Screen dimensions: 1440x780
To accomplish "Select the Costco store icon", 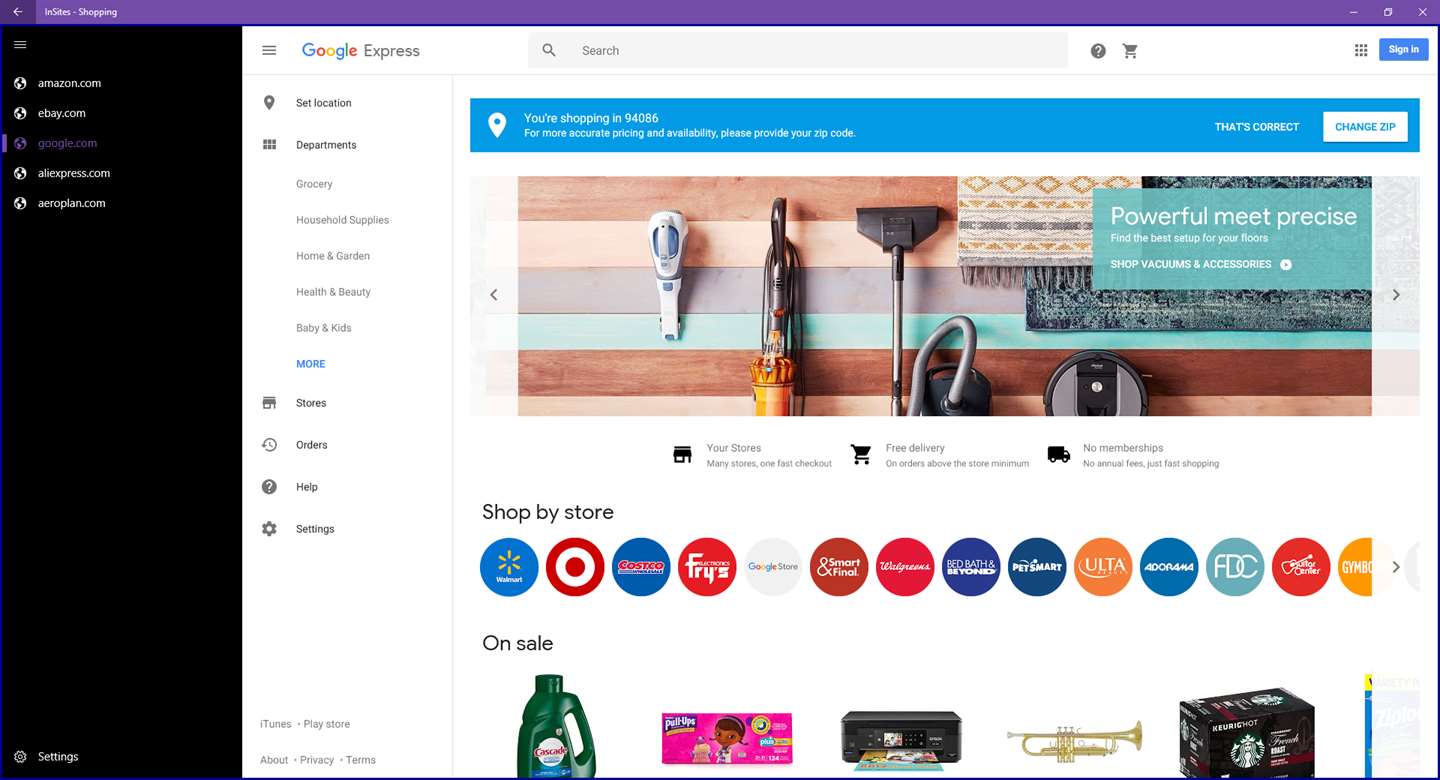I will [641, 567].
